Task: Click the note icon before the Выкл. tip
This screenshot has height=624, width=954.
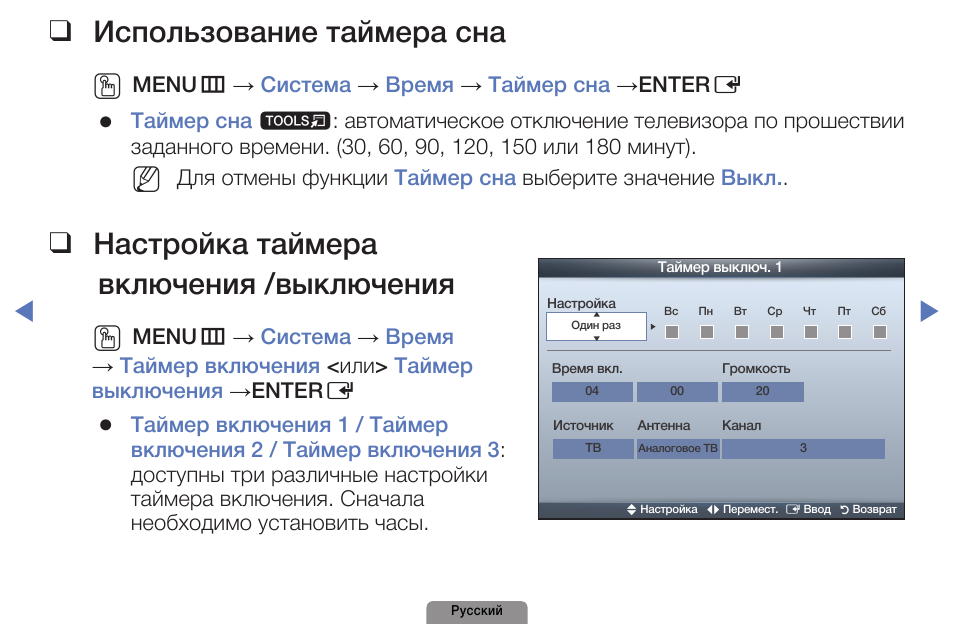Action: click(146, 181)
